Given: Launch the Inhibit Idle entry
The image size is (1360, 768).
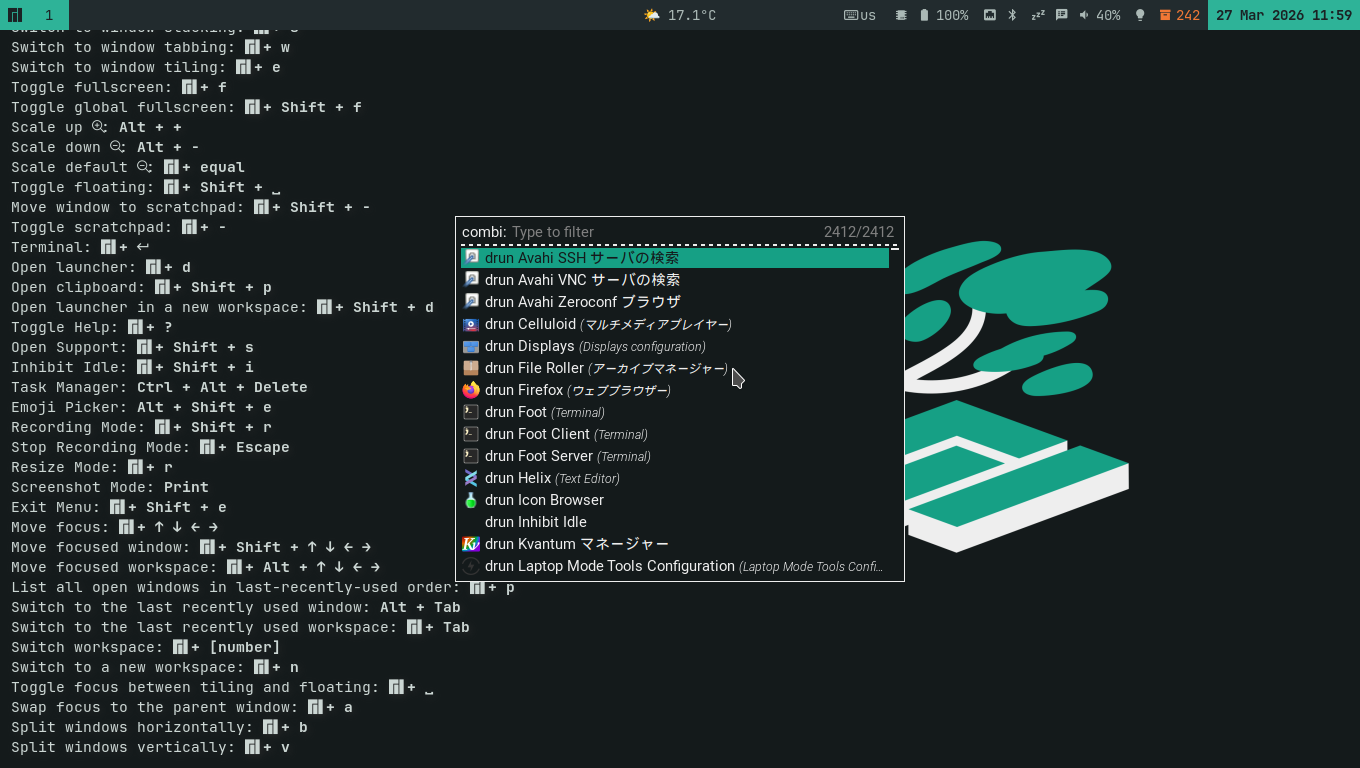Looking at the screenshot, I should (x=535, y=522).
